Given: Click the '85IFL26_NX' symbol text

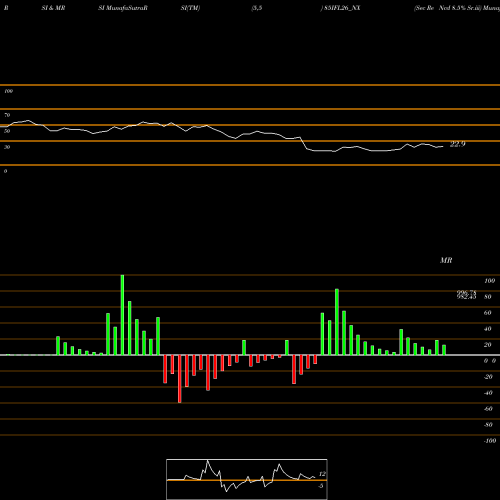Looking at the screenshot, I should tap(342, 8).
